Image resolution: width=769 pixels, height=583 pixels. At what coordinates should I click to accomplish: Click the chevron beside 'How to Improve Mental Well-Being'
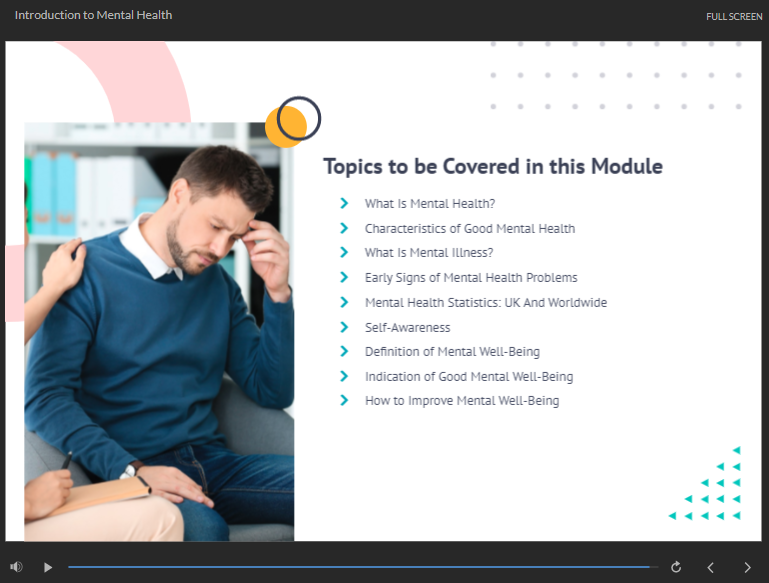click(x=344, y=400)
